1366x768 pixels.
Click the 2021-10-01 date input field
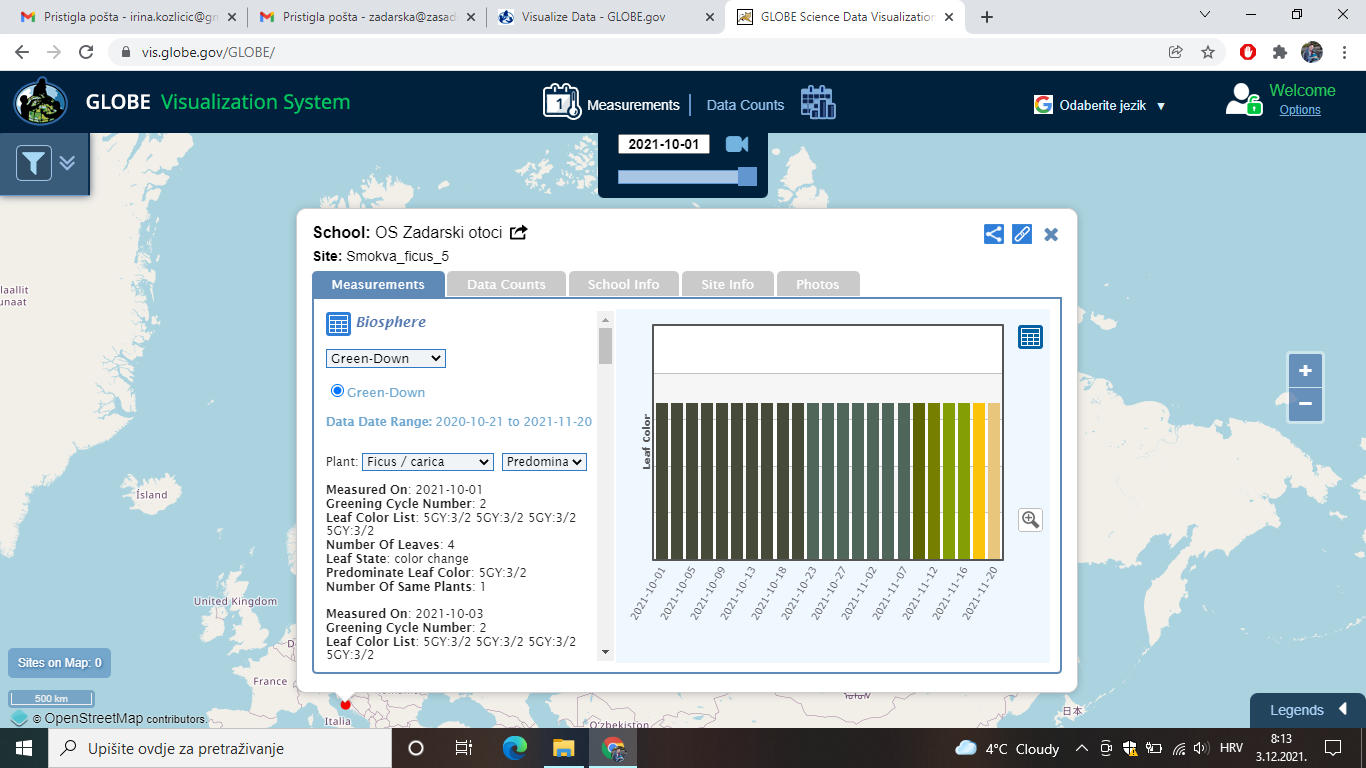pyautogui.click(x=664, y=144)
